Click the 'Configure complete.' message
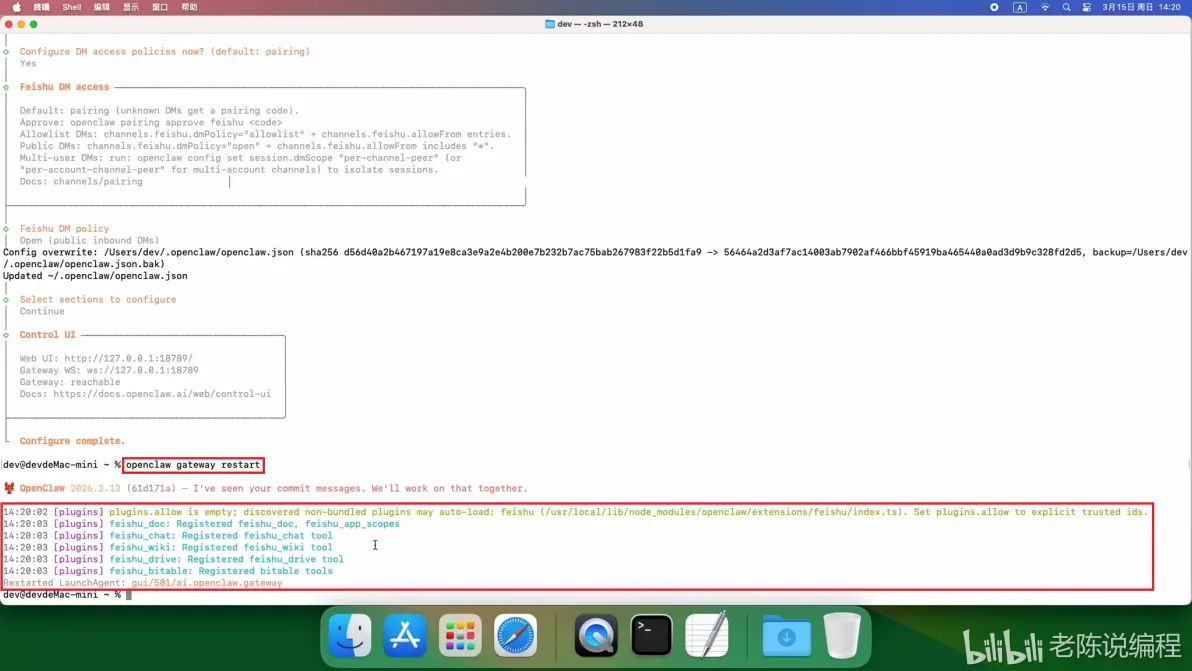 (72, 441)
